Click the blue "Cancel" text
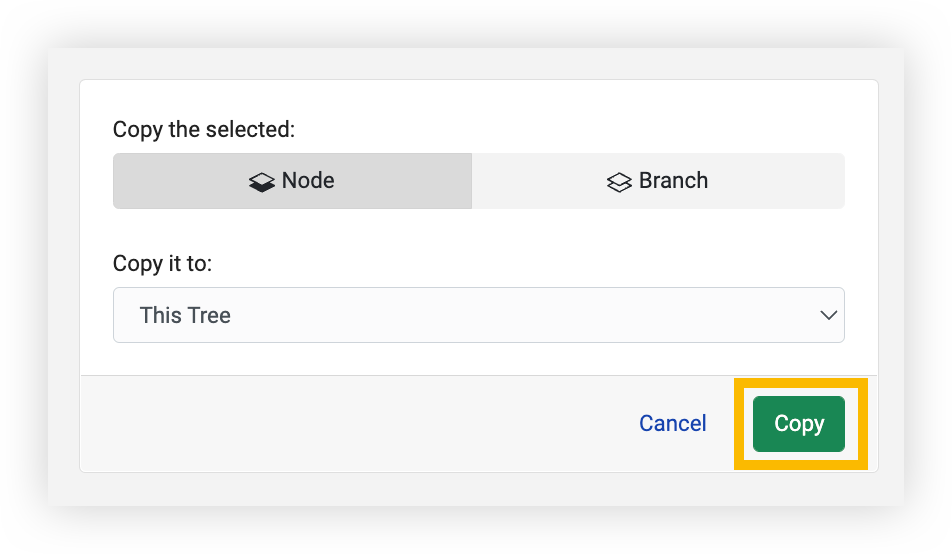The height and width of the screenshot is (554, 952). (x=672, y=423)
